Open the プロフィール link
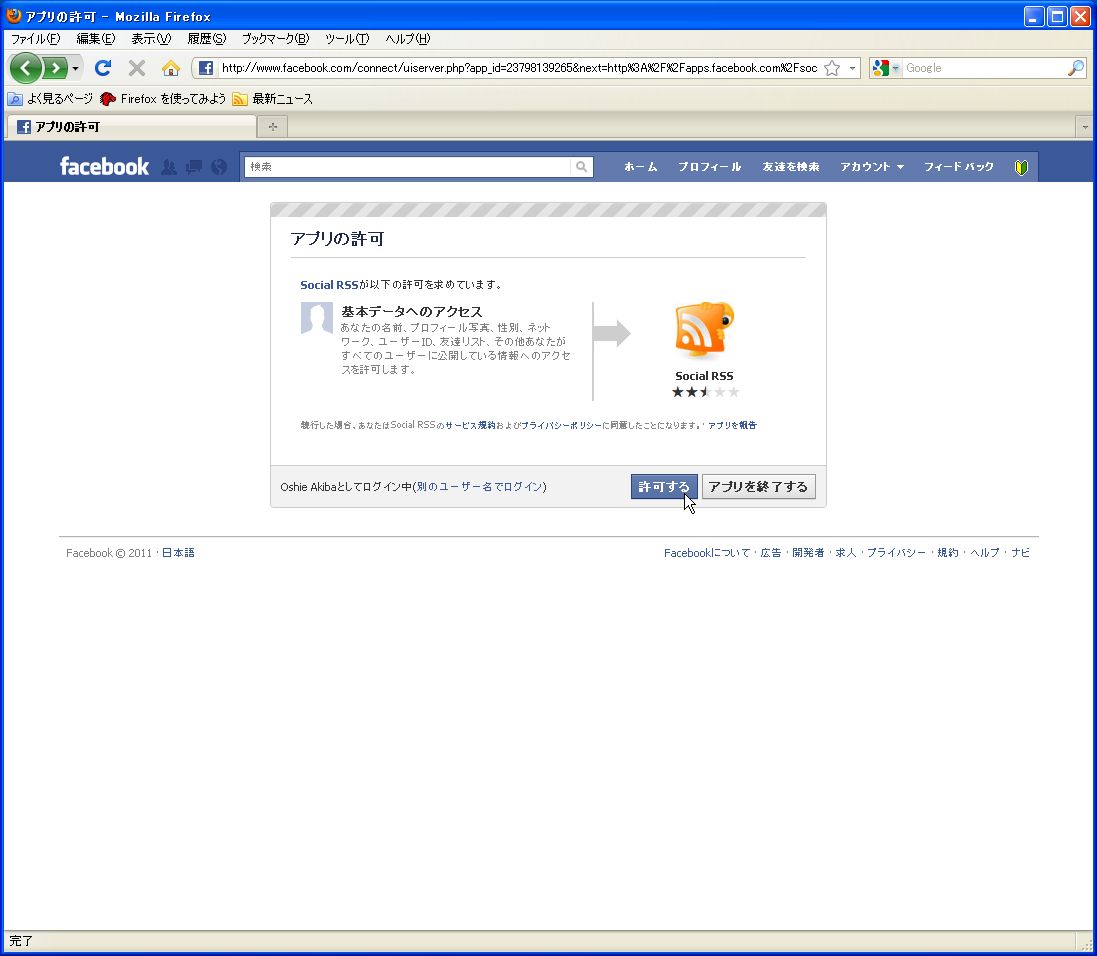 click(x=709, y=167)
